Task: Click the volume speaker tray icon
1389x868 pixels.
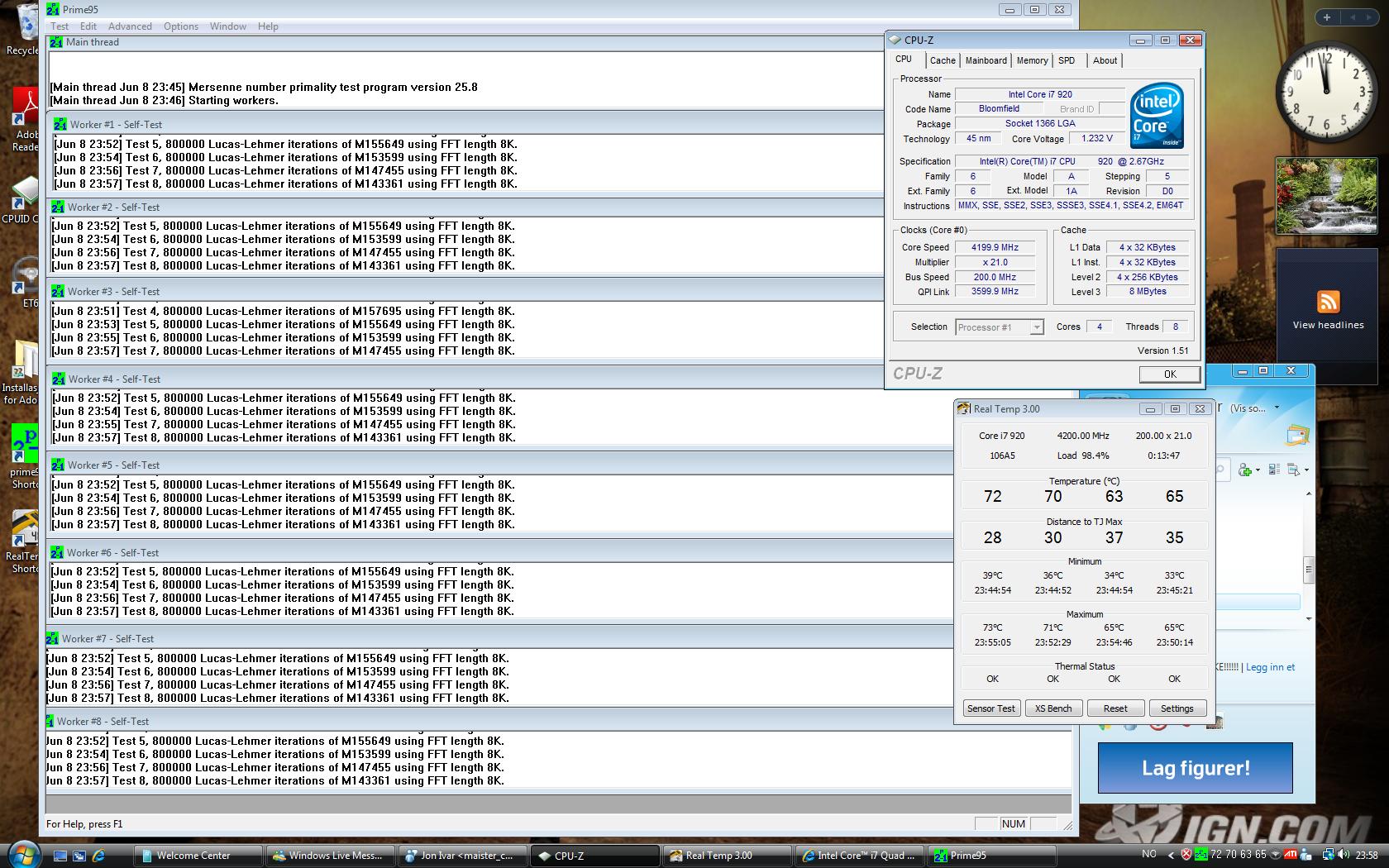Action: click(1344, 854)
